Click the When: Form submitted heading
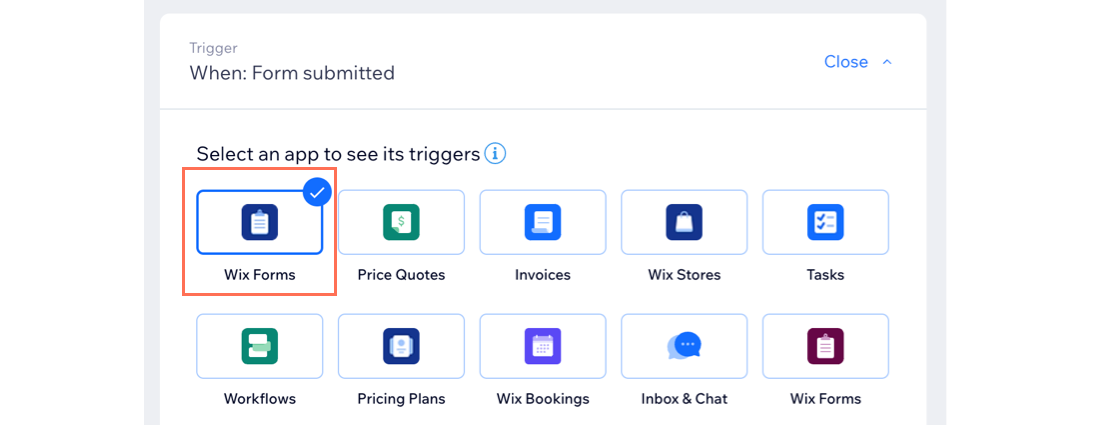Viewport: 1100px width, 425px height. point(292,73)
